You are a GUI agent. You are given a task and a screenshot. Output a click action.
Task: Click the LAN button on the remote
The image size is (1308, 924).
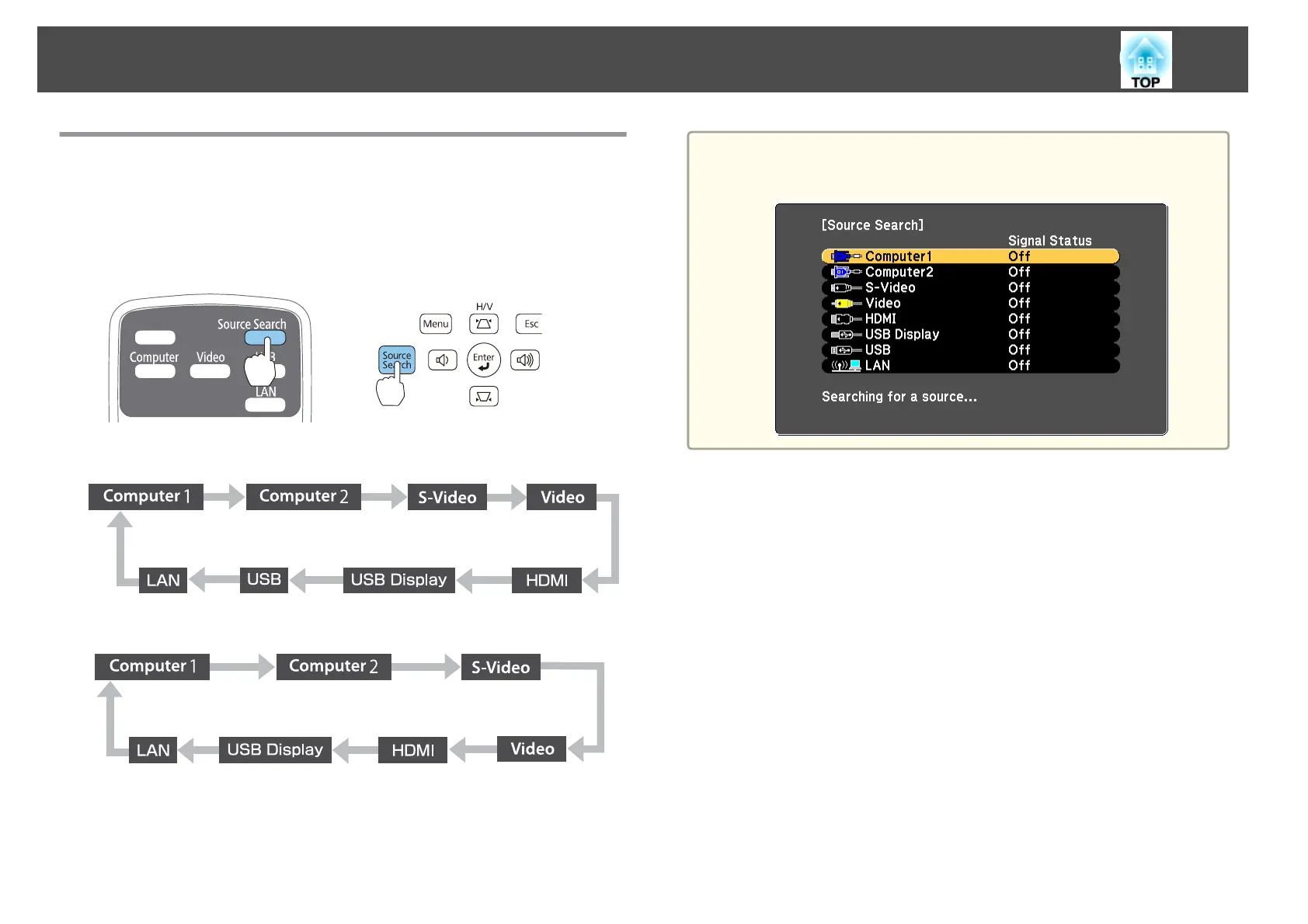[x=265, y=405]
